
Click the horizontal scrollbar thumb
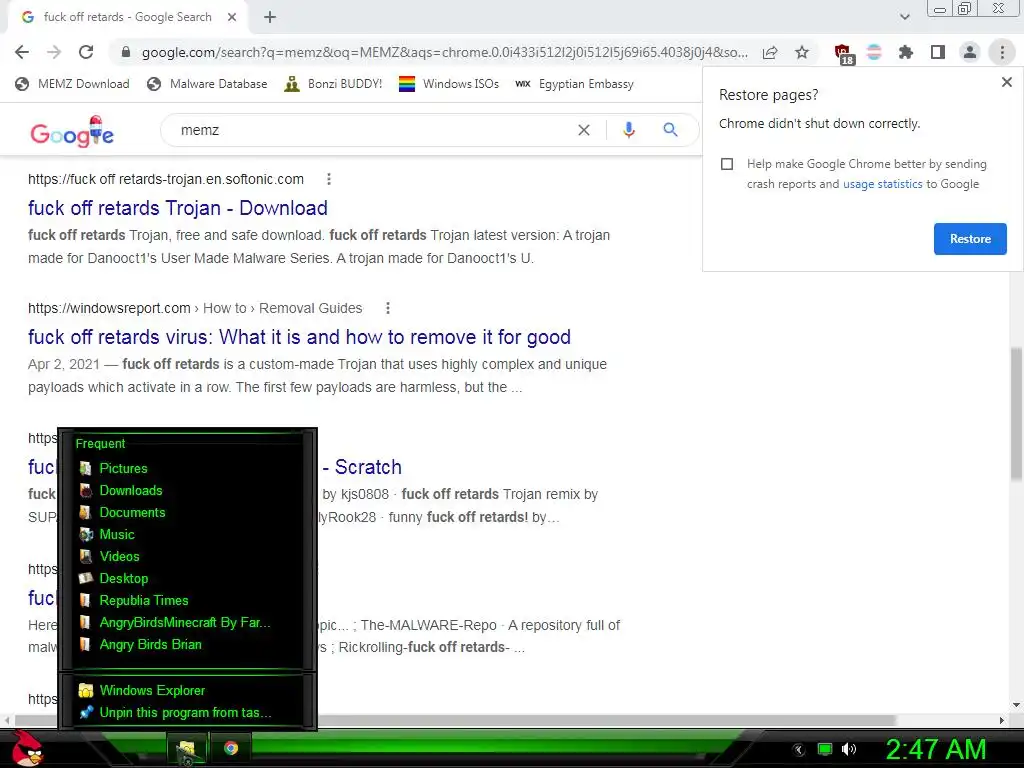pyautogui.click(x=455, y=720)
